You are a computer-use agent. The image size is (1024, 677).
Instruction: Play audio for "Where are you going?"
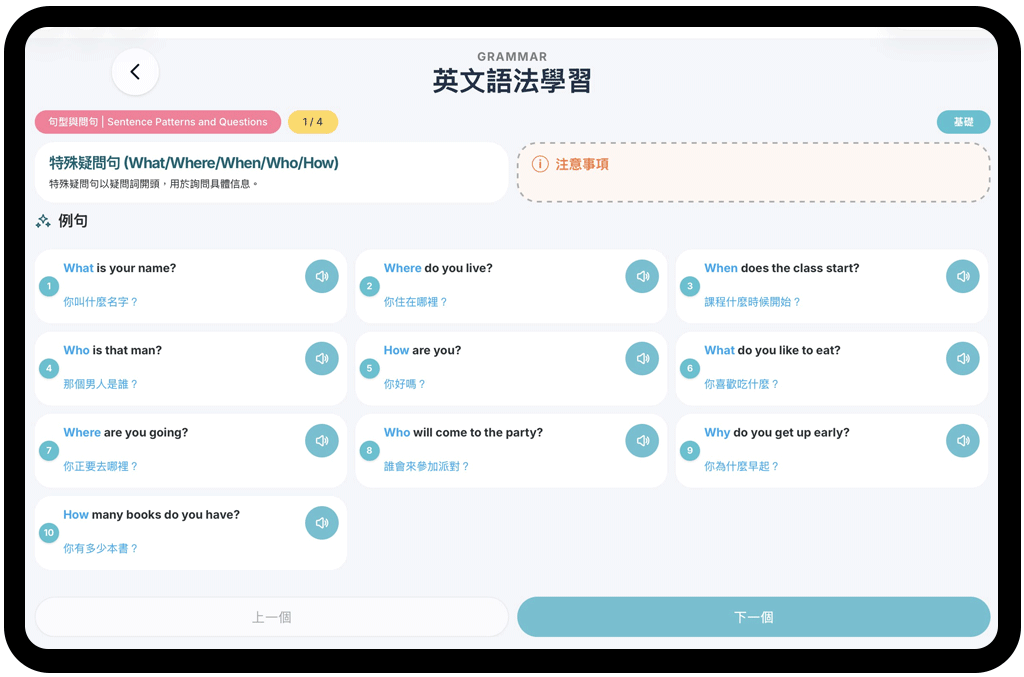click(x=322, y=441)
